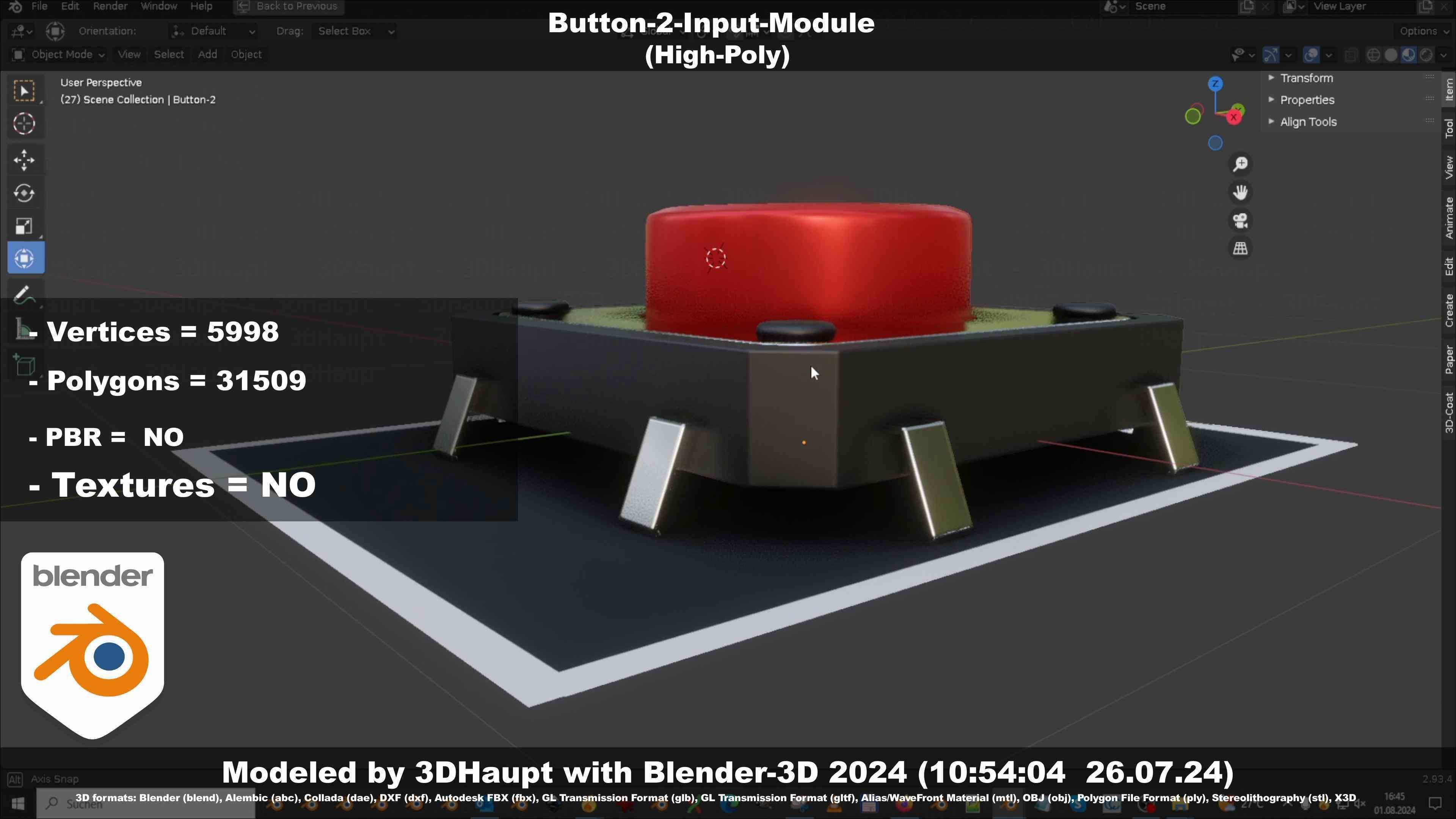Viewport: 1456px width, 819px height.
Task: Toggle viewport gizmos display
Action: click(x=1271, y=55)
